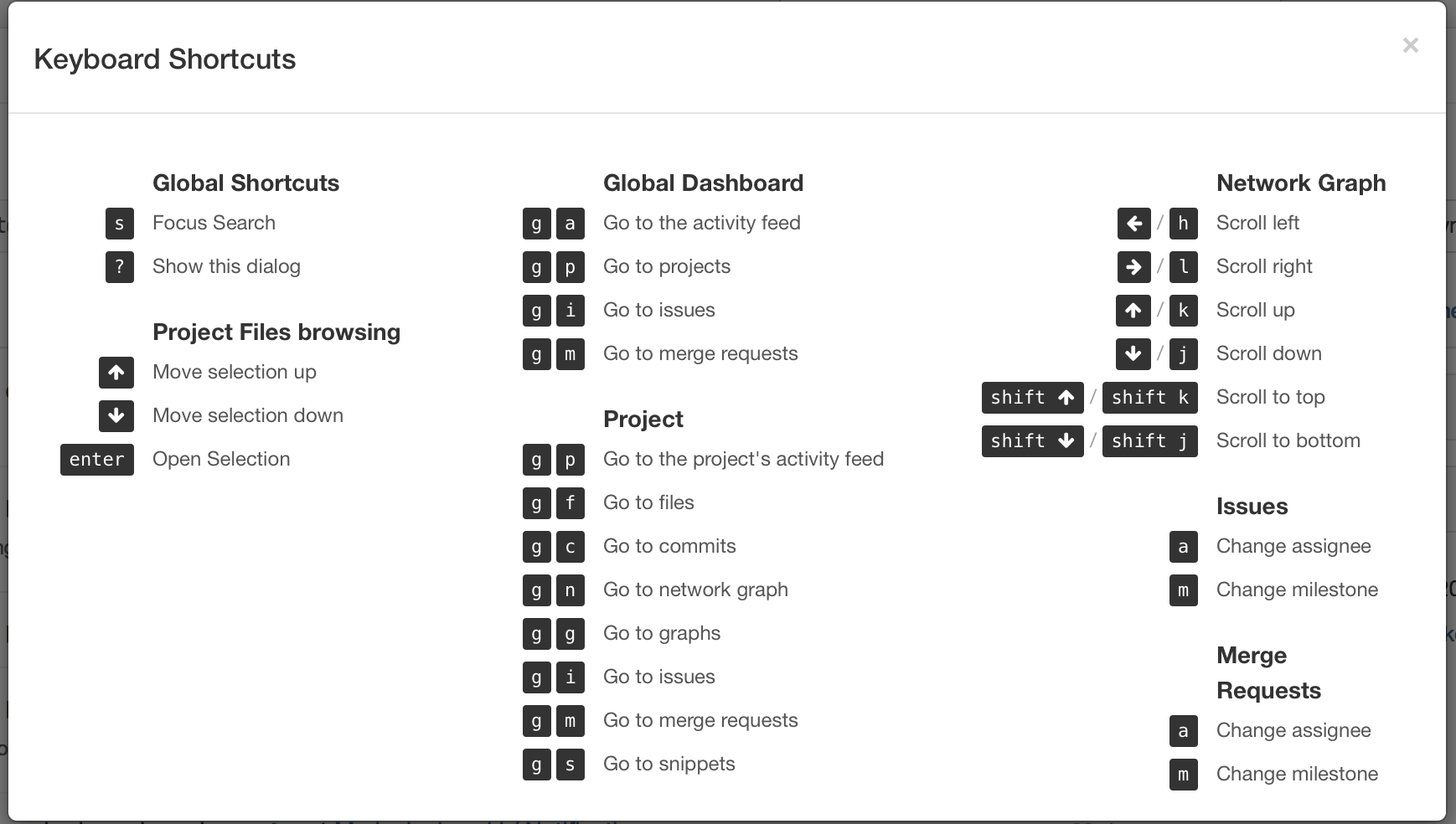Viewport: 1456px width, 824px height.
Task: Click the right arrow key beside Scroll right
Action: 1133,267
